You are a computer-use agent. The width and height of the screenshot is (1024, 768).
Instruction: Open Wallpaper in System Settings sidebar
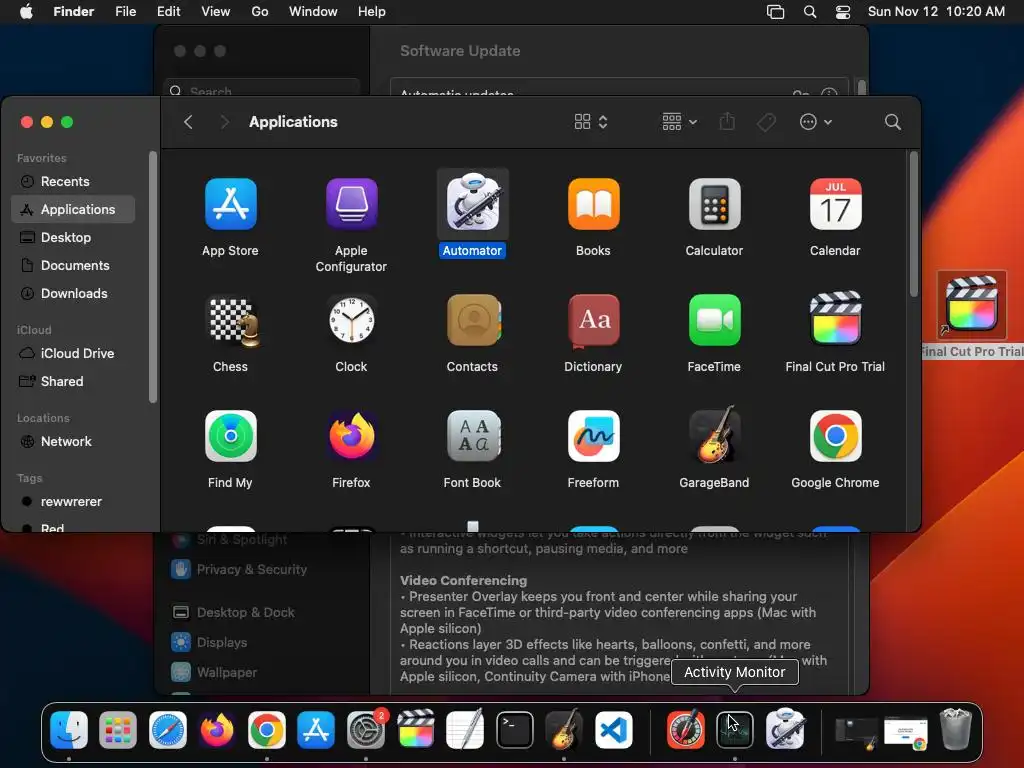[x=214, y=673]
